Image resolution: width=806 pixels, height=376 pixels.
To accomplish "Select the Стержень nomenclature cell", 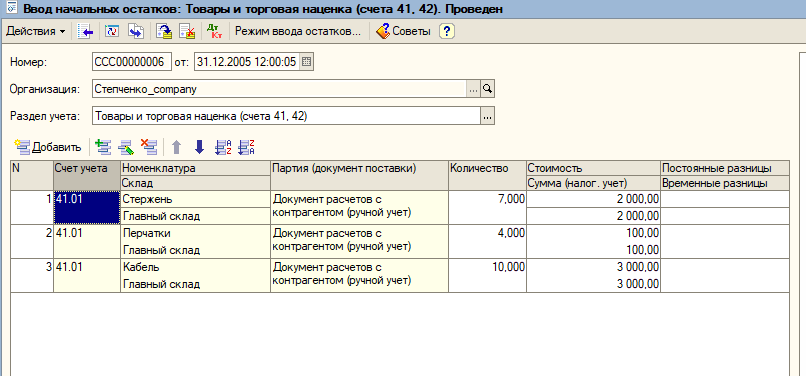I will [x=195, y=199].
